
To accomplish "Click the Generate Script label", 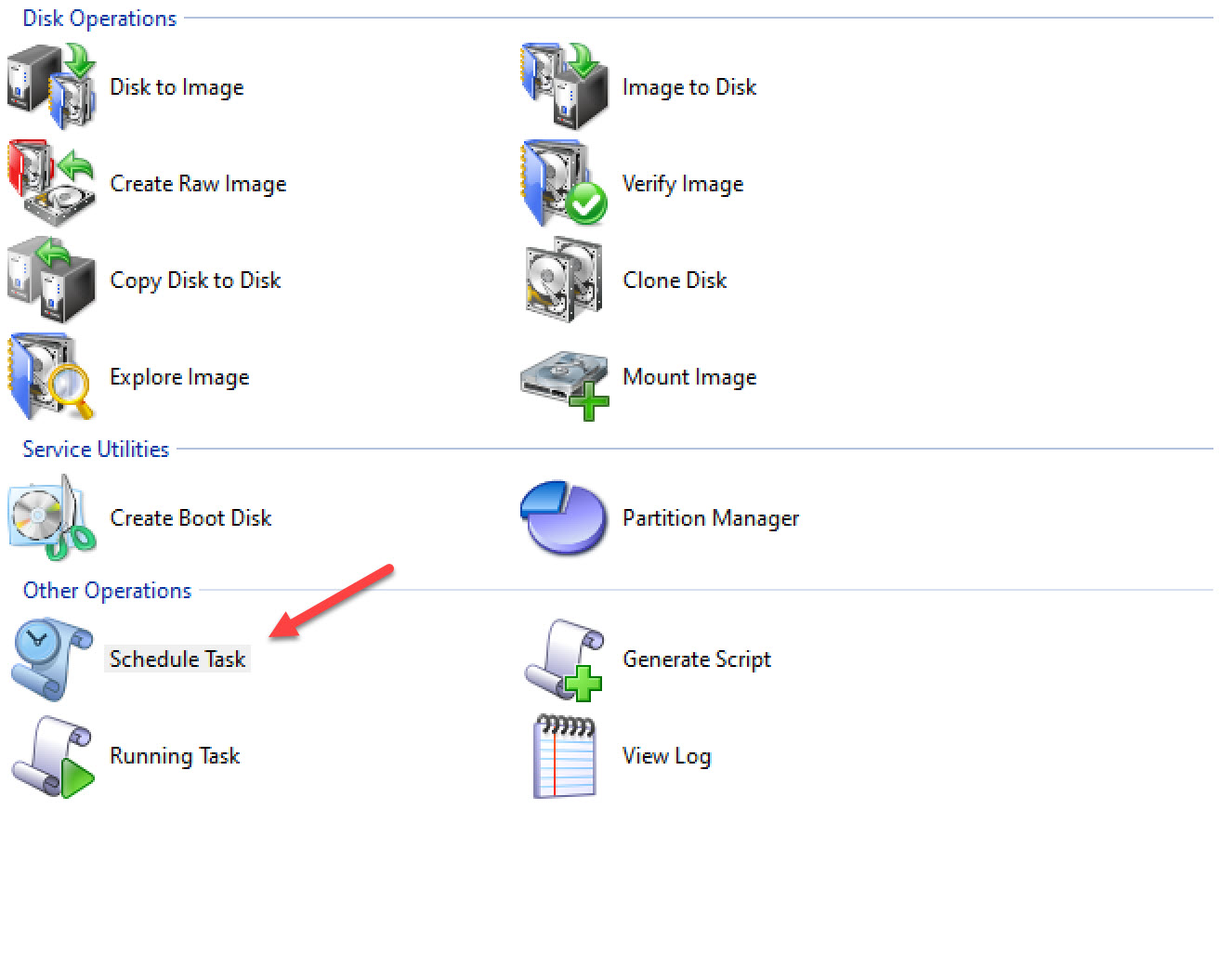I will click(x=697, y=659).
